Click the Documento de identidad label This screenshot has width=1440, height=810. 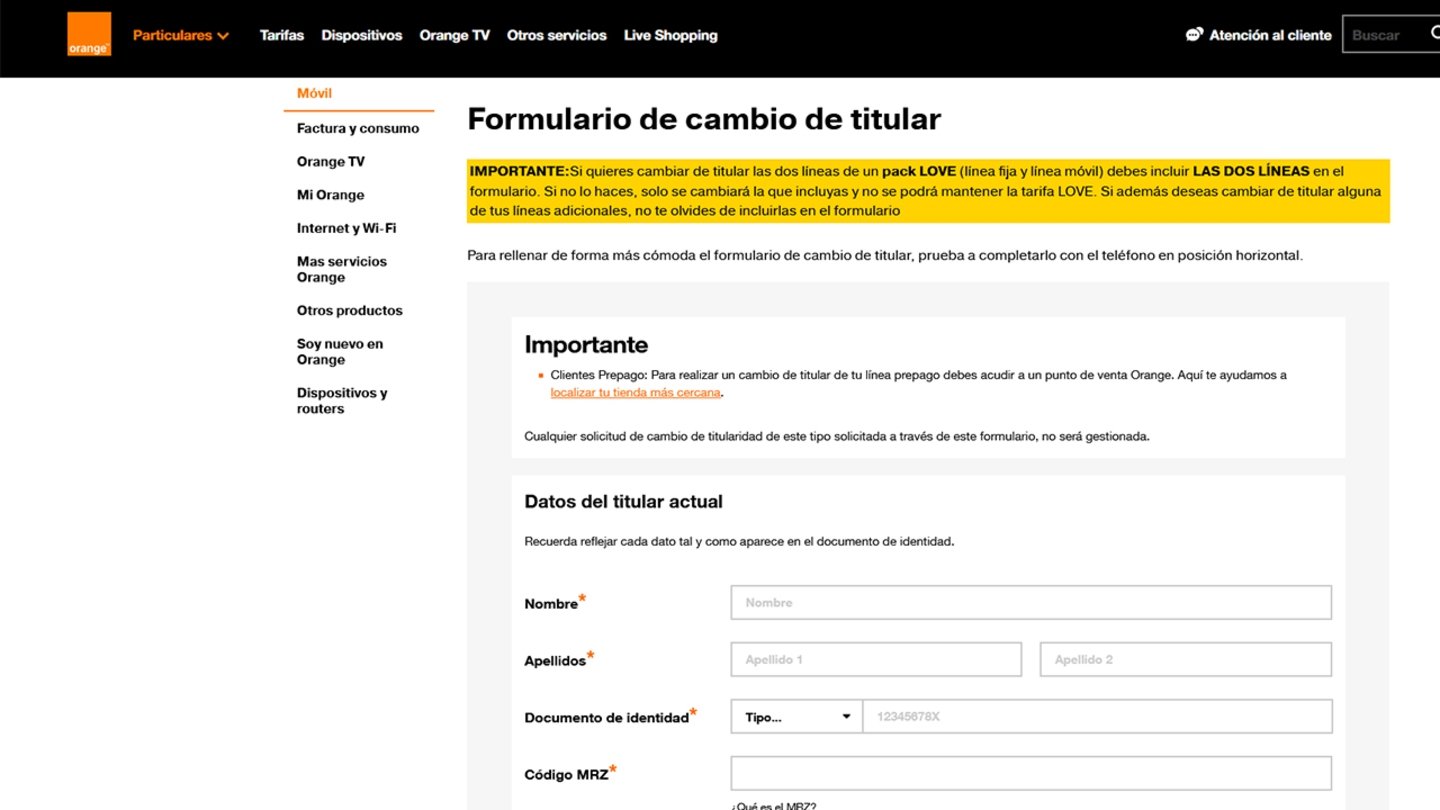(x=607, y=717)
